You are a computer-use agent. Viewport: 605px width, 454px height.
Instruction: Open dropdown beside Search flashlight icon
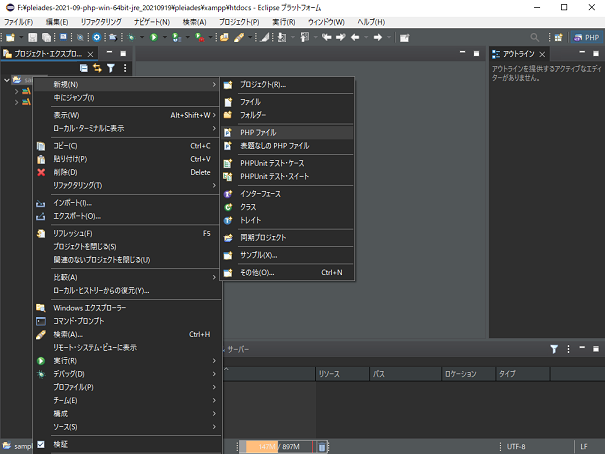point(250,37)
